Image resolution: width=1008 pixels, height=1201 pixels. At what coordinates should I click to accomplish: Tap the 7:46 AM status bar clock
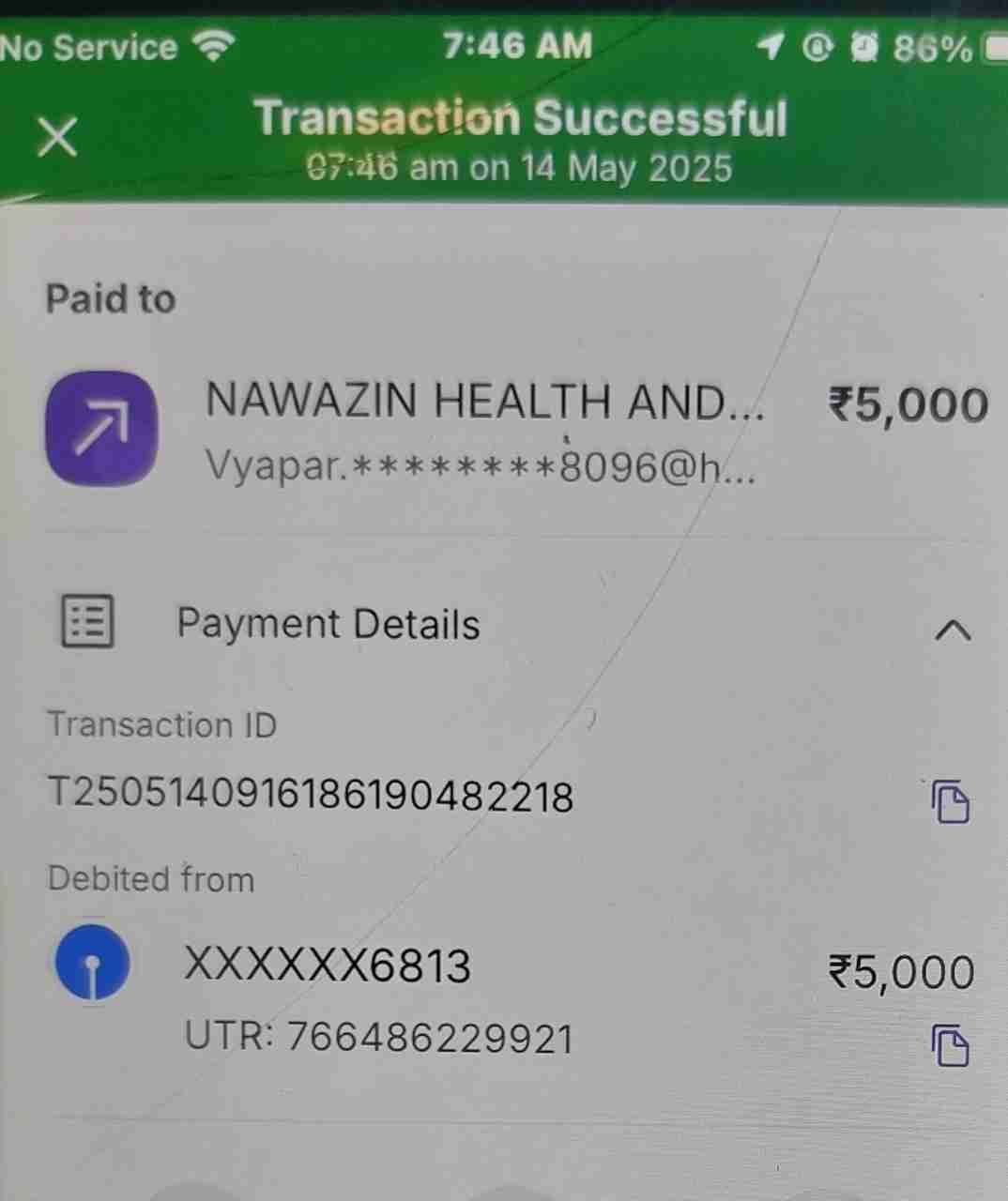[518, 45]
